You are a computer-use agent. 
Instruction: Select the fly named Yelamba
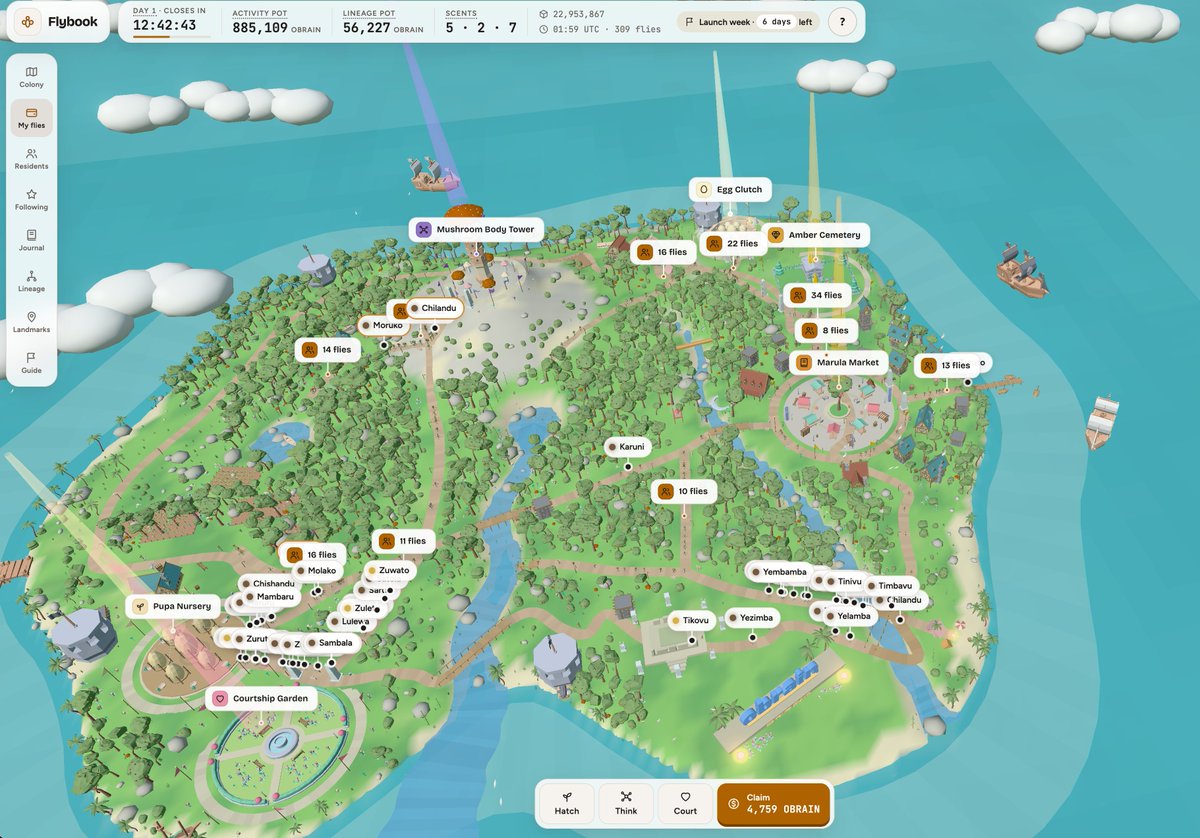(x=849, y=617)
